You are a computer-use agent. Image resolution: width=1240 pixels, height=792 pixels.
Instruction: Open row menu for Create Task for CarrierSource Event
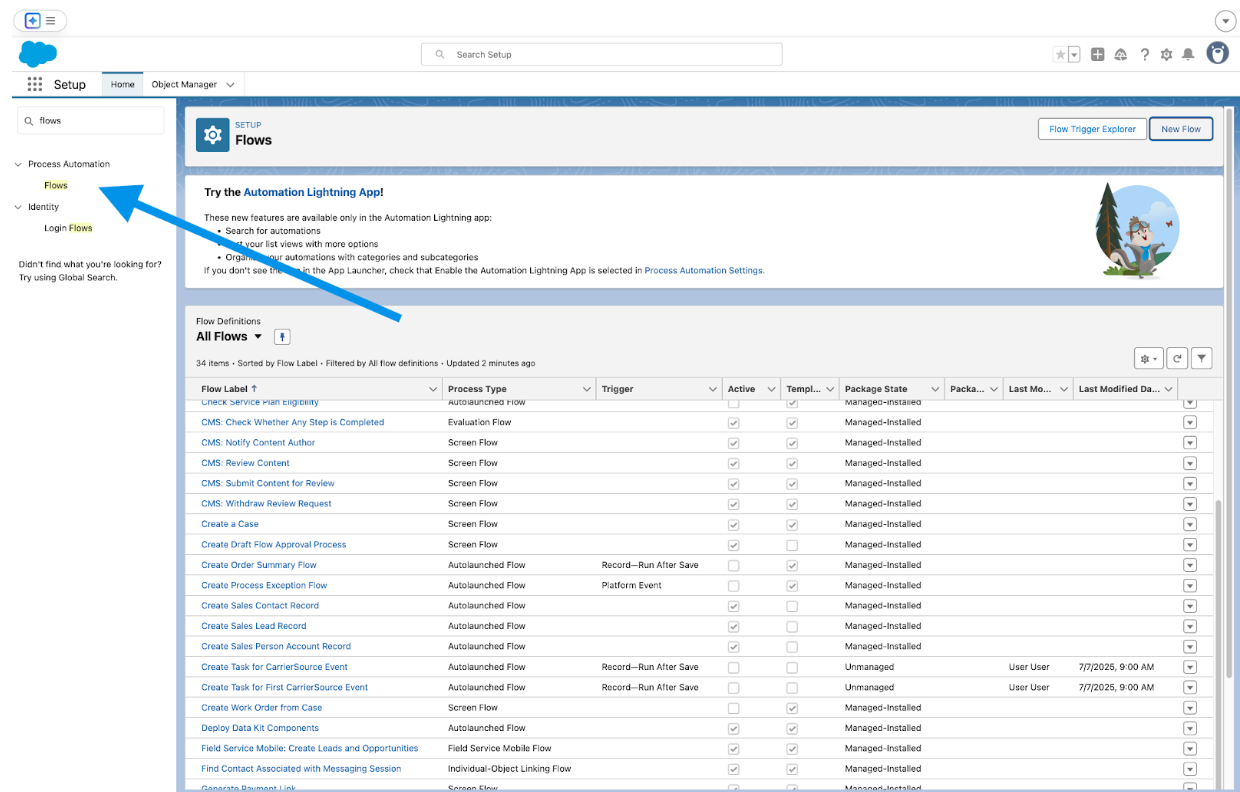point(1190,667)
